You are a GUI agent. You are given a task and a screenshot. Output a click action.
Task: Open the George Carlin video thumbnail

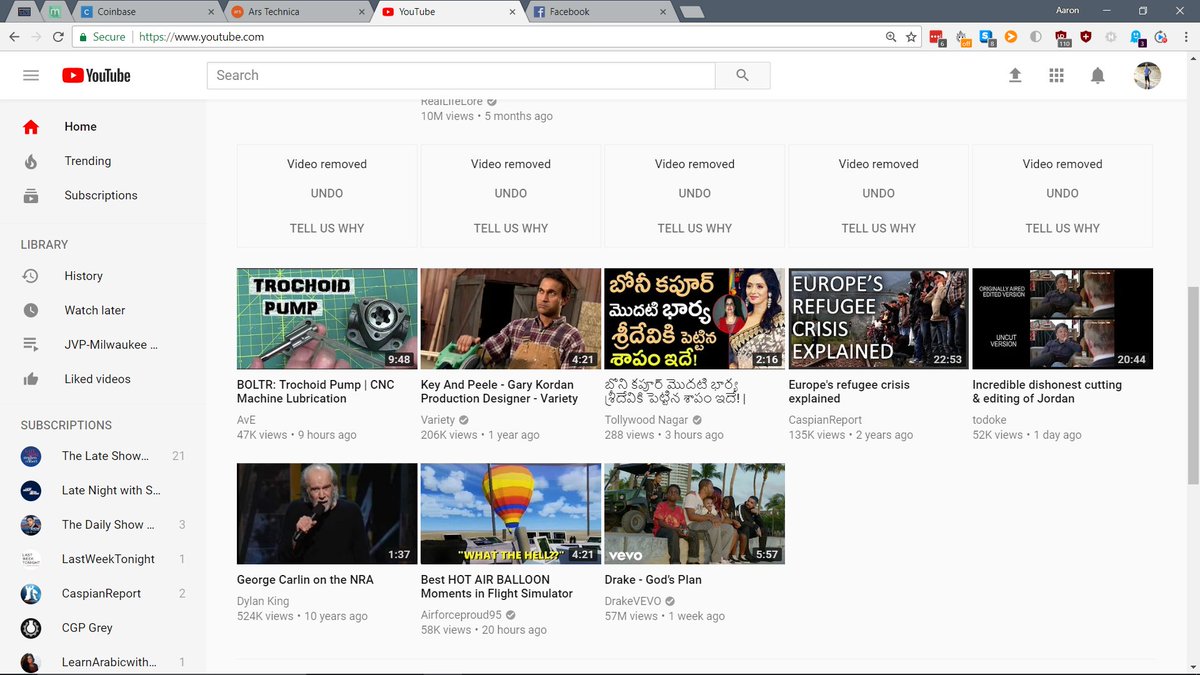[327, 514]
